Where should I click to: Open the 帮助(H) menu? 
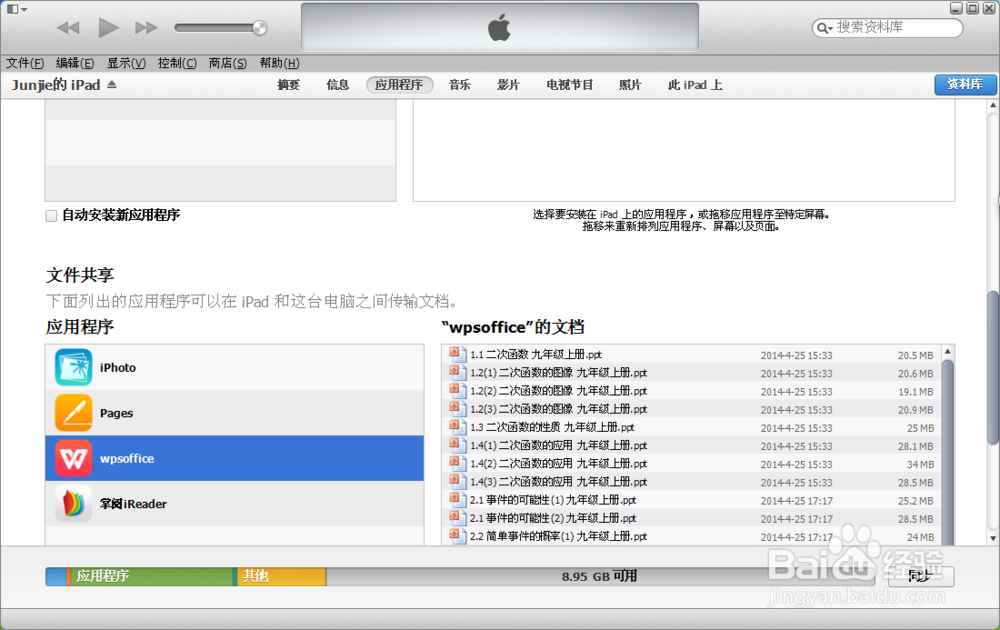[x=279, y=63]
